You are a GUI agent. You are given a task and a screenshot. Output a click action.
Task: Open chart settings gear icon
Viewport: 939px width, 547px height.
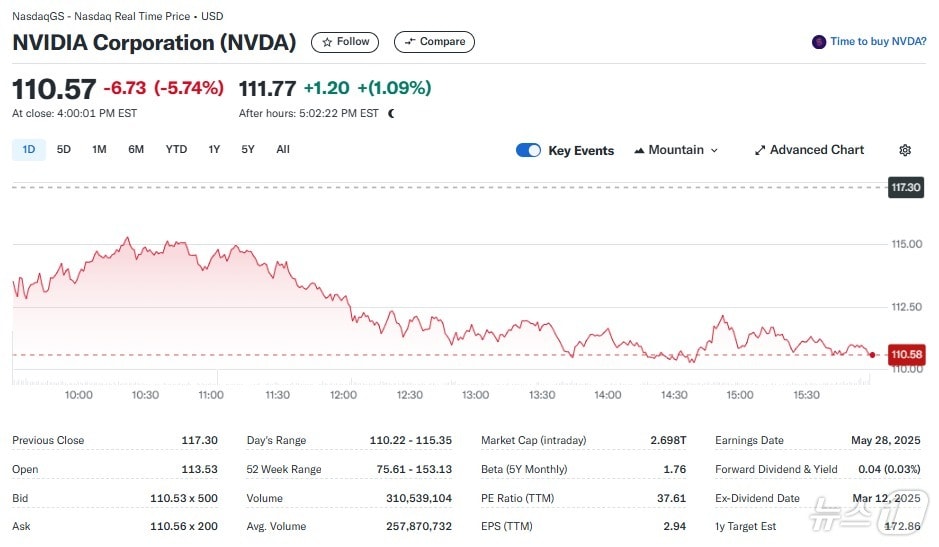(x=905, y=150)
